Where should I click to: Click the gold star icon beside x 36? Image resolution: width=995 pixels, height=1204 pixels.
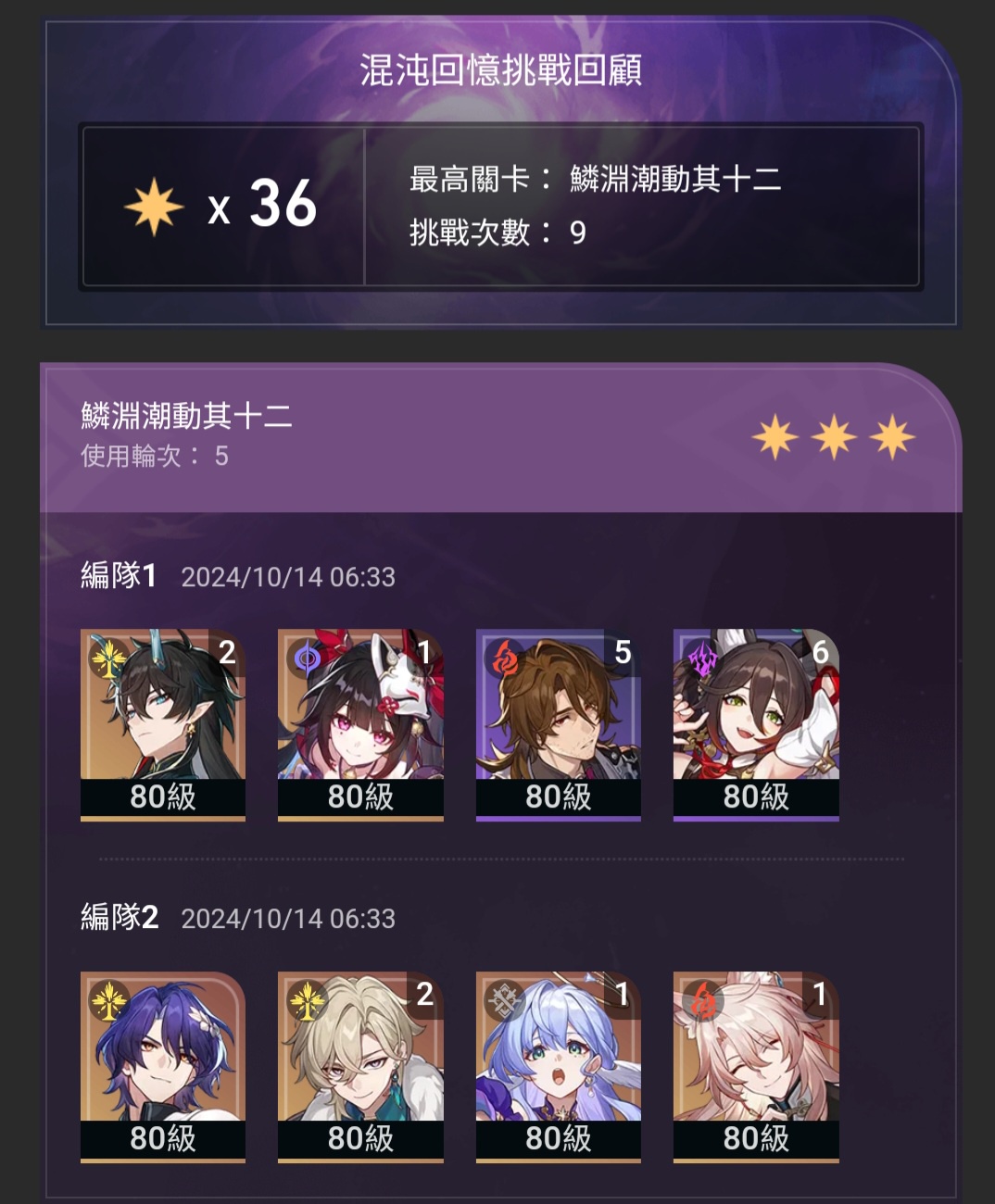[x=154, y=206]
